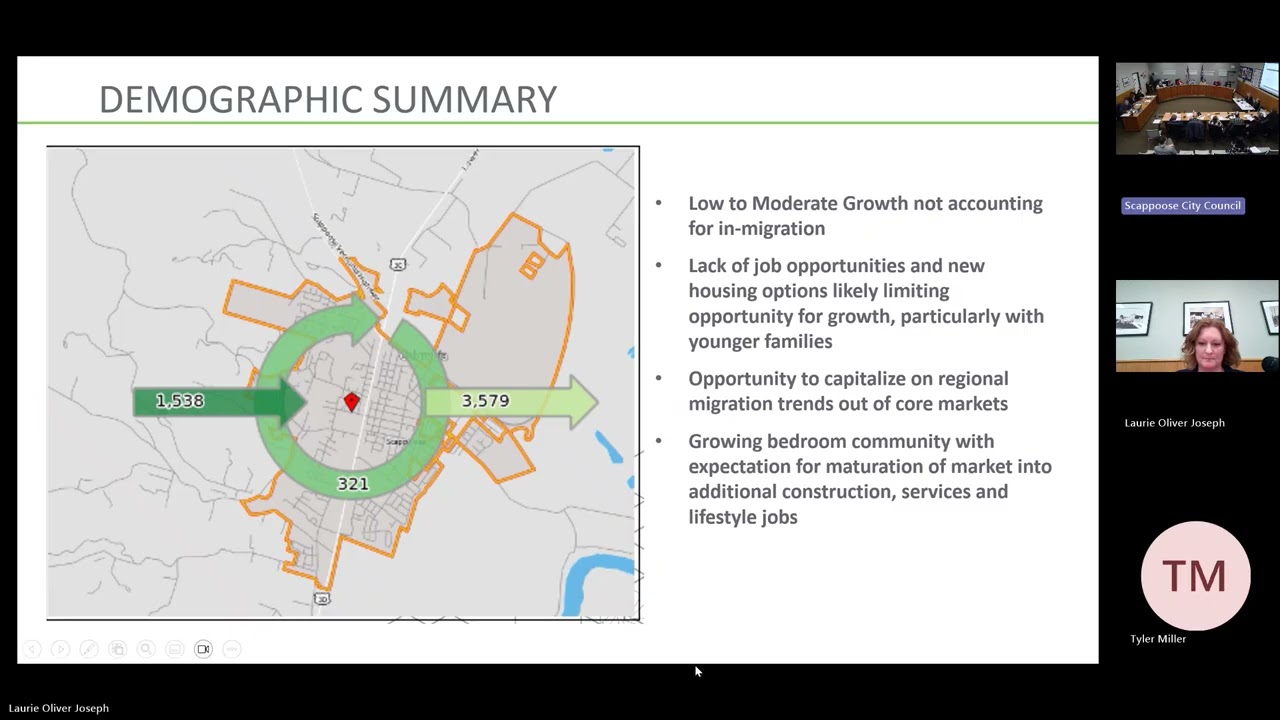The image size is (1280, 720).
Task: Click the Tyler Miller name label
Action: click(x=1158, y=639)
